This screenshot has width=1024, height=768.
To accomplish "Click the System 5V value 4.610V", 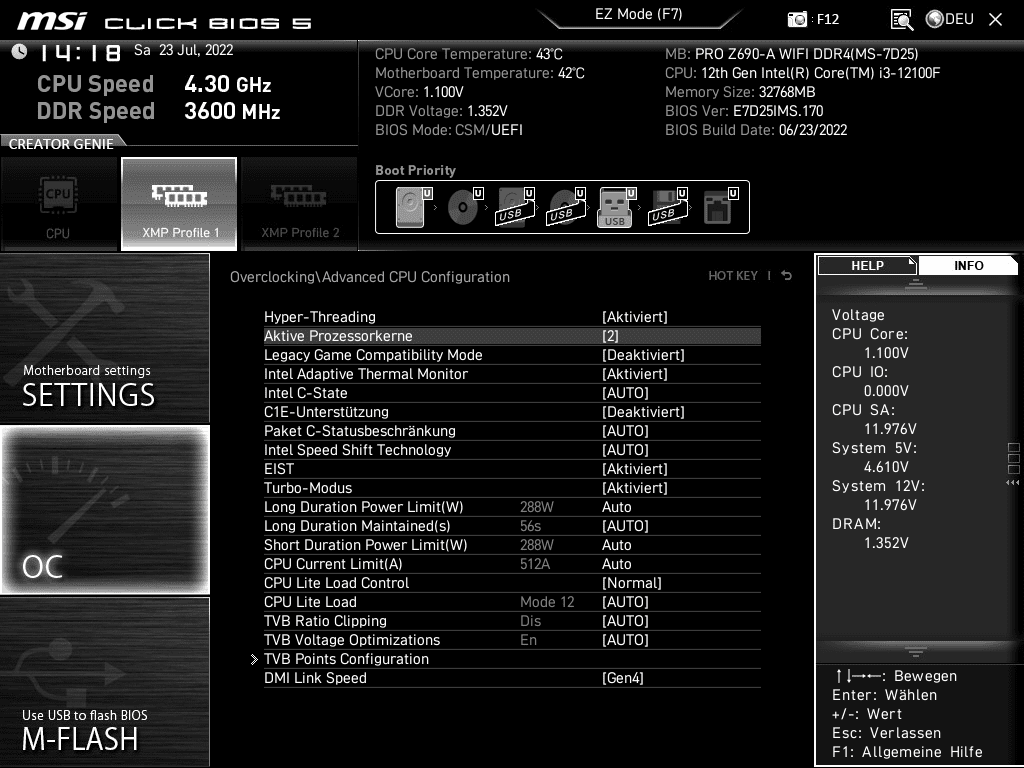I will [x=886, y=467].
